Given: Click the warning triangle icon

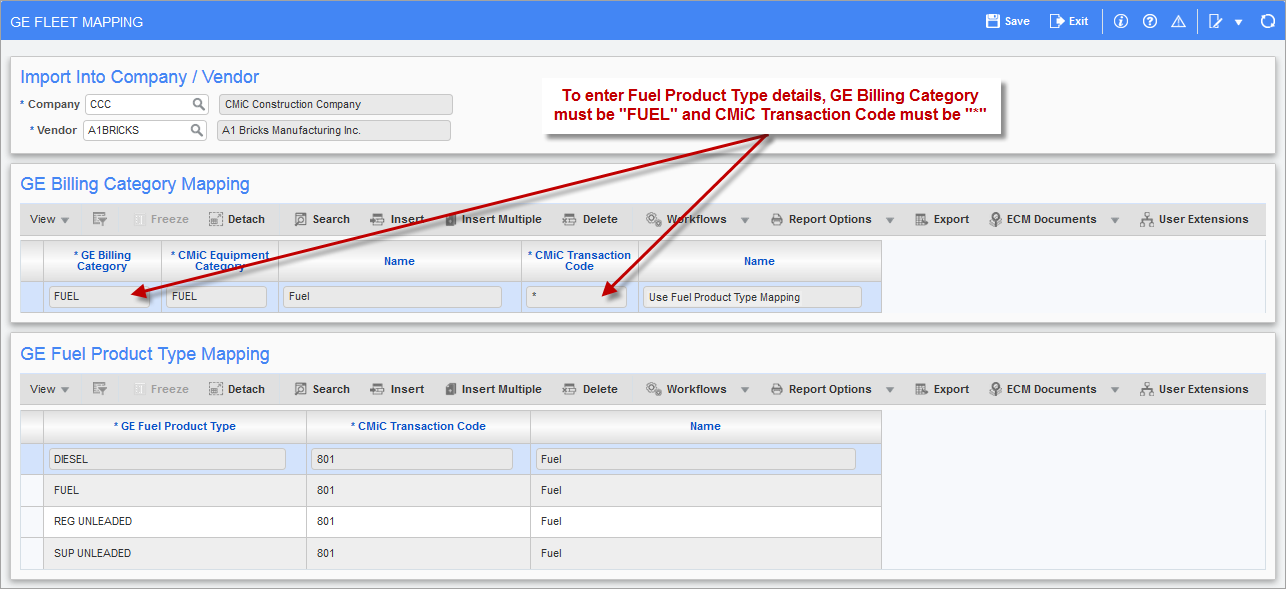Looking at the screenshot, I should (1178, 21).
